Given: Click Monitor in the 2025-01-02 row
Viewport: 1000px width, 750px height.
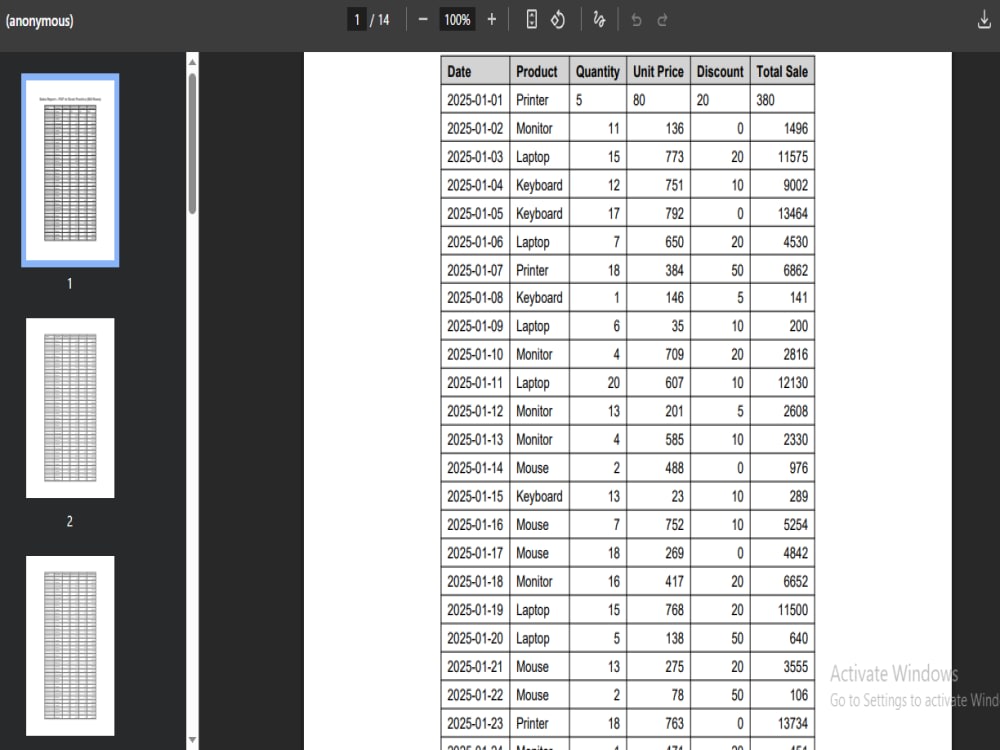Looking at the screenshot, I should tap(540, 128).
